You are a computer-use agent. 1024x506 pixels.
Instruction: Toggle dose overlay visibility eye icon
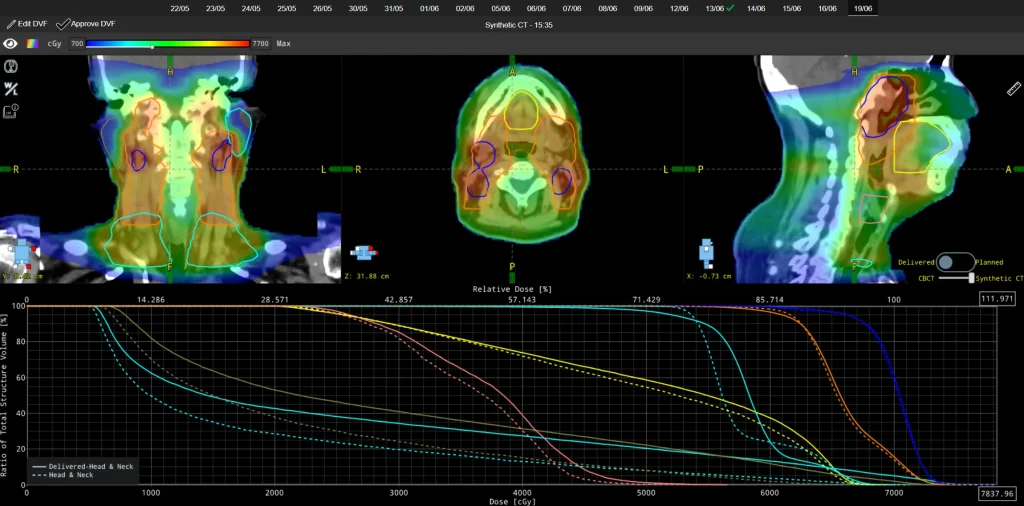tap(10, 44)
